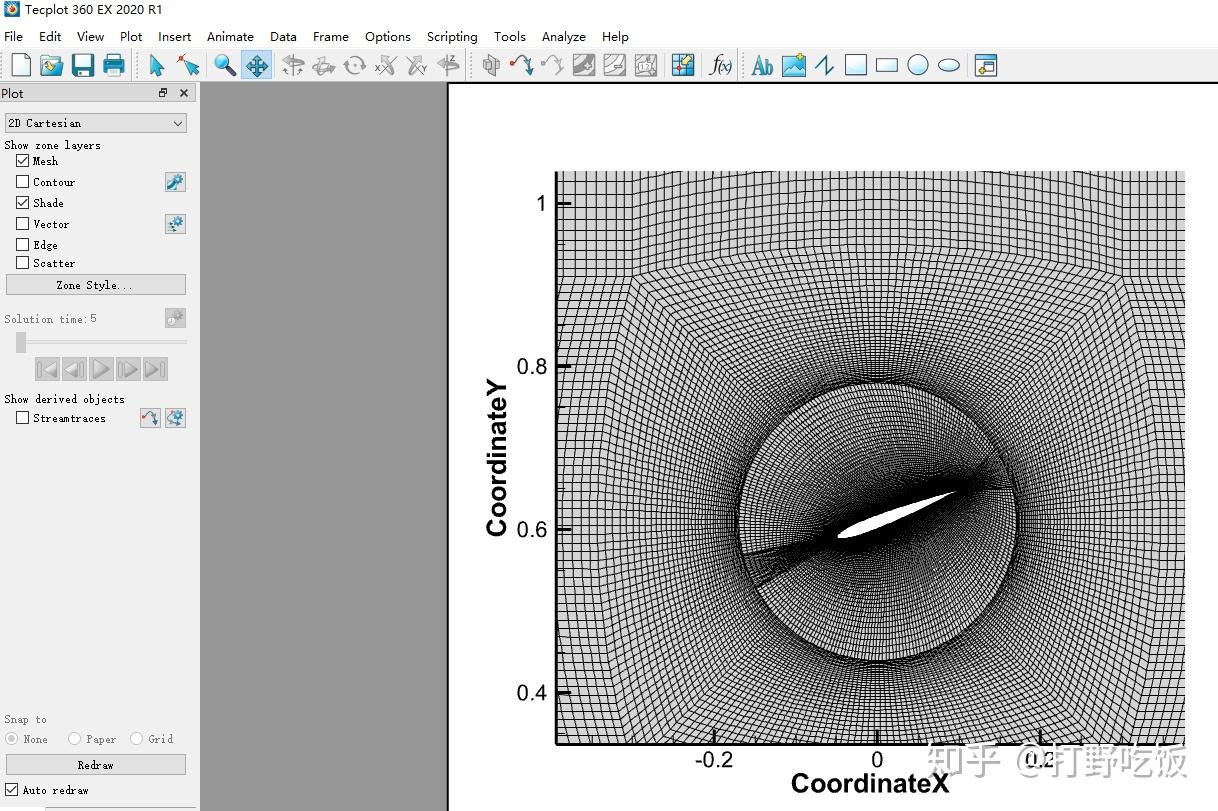Select the Selector arrow tool
Image resolution: width=1218 pixels, height=811 pixels.
157,66
